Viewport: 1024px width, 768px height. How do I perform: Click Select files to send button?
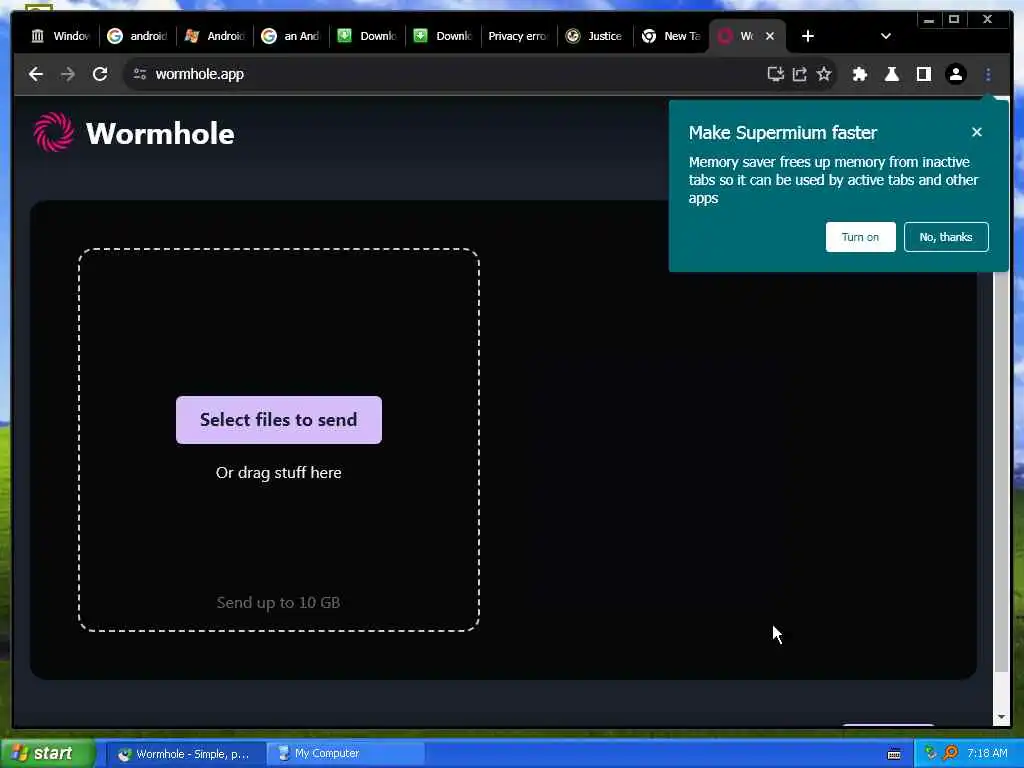279,420
